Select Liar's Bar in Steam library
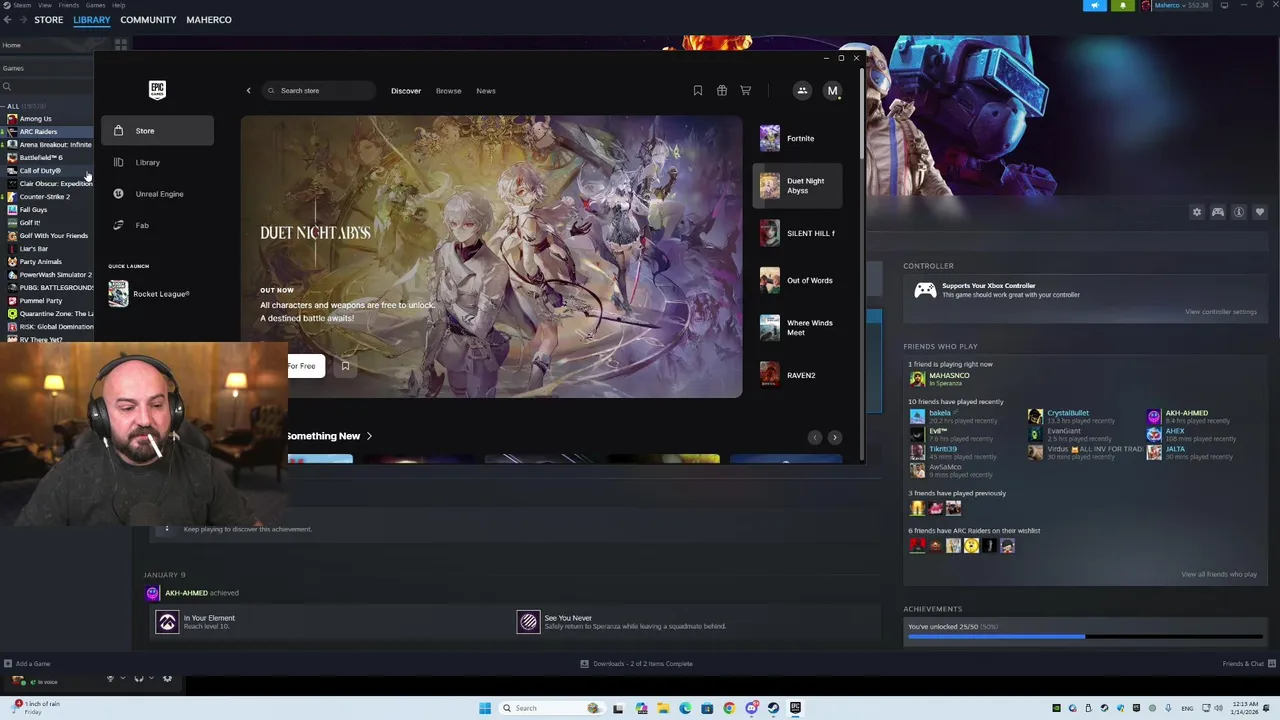This screenshot has width=1280, height=720. (x=33, y=249)
